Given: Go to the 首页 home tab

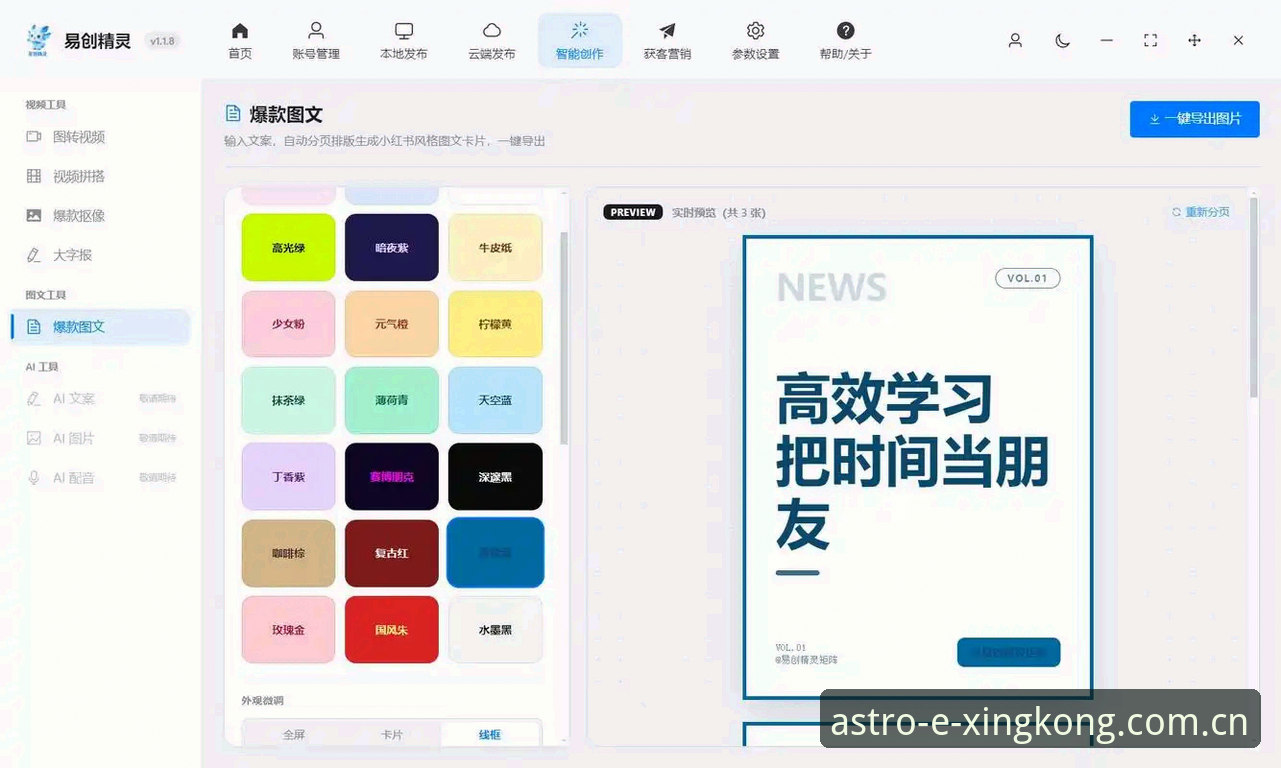Looking at the screenshot, I should [x=240, y=41].
